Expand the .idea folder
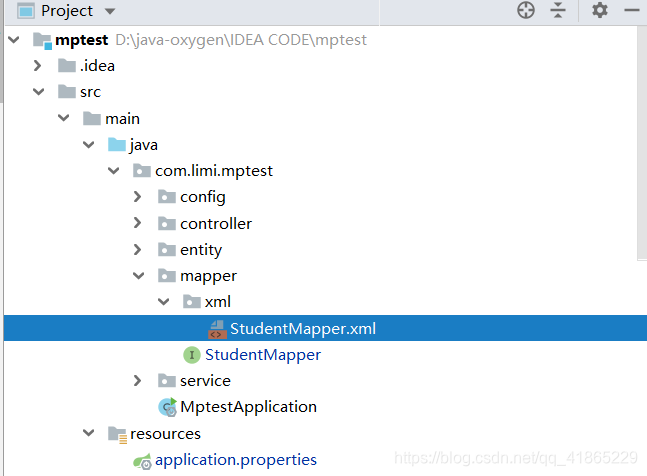This screenshot has width=647, height=476. point(38,66)
